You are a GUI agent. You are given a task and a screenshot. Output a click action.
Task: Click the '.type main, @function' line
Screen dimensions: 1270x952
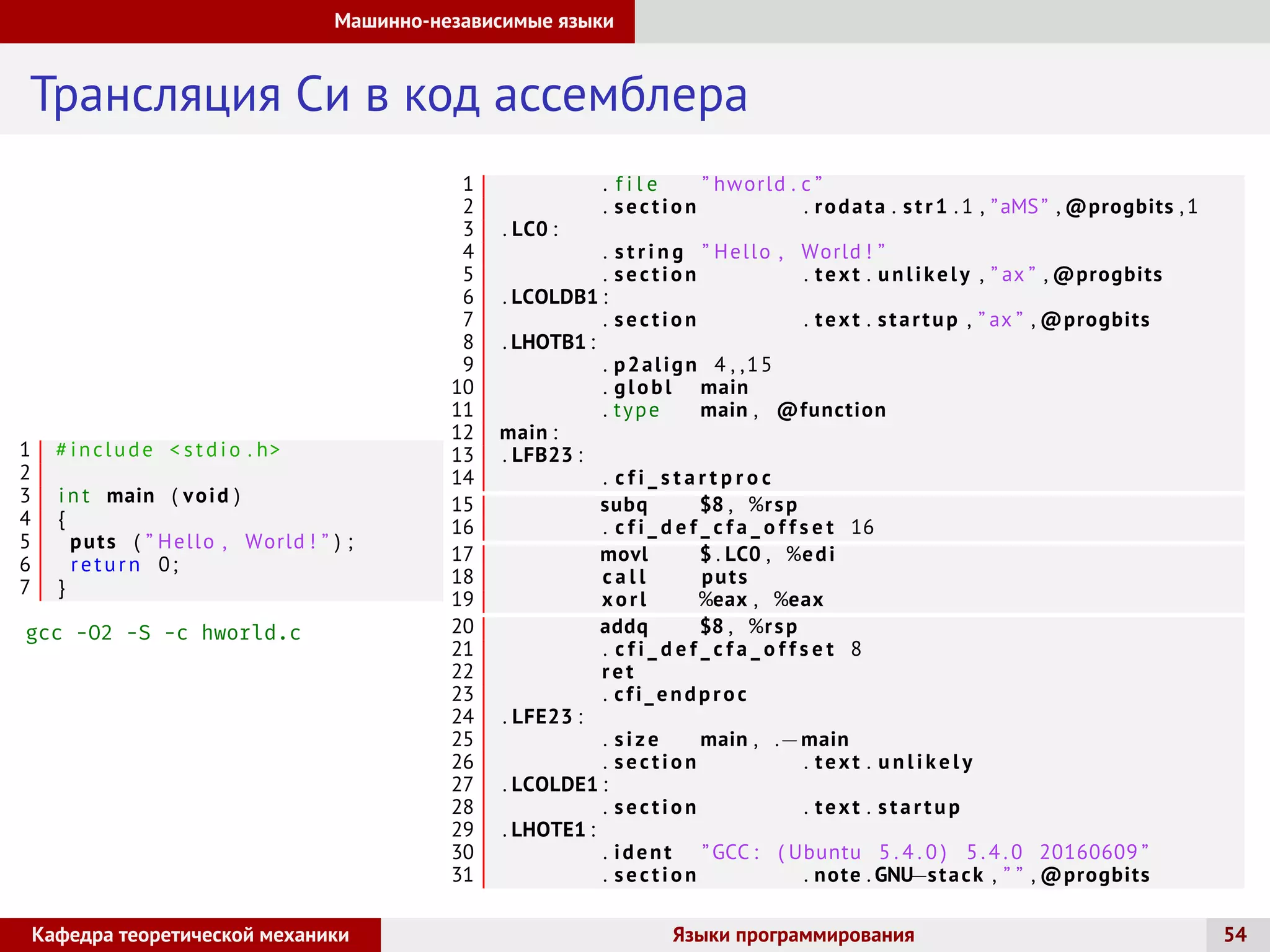point(744,410)
